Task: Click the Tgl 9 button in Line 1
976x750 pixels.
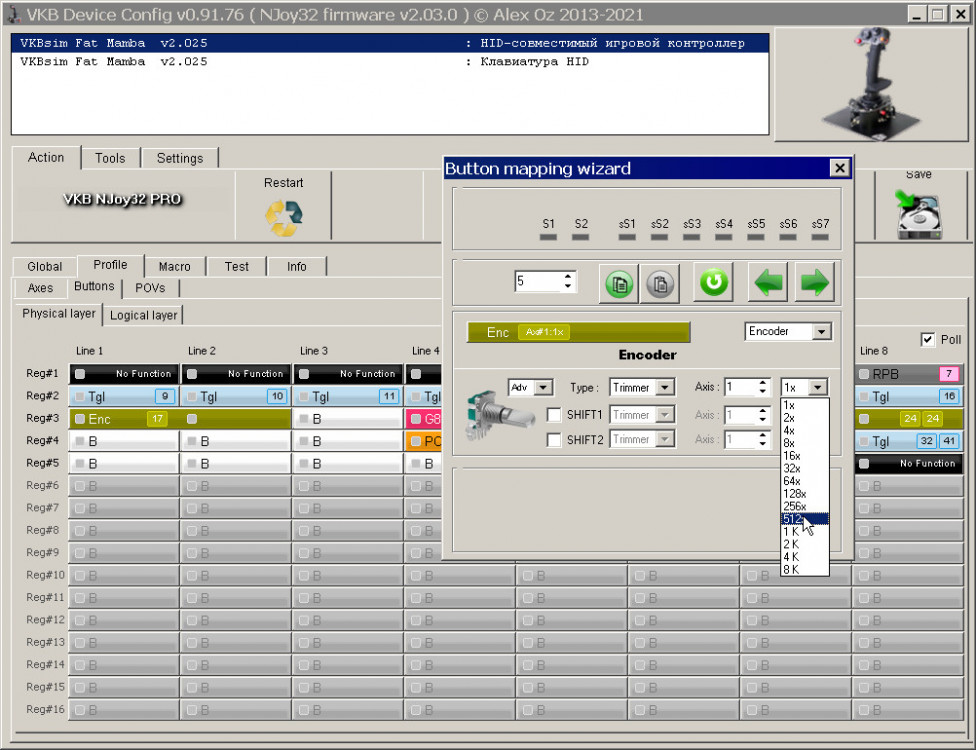Action: (x=124, y=396)
